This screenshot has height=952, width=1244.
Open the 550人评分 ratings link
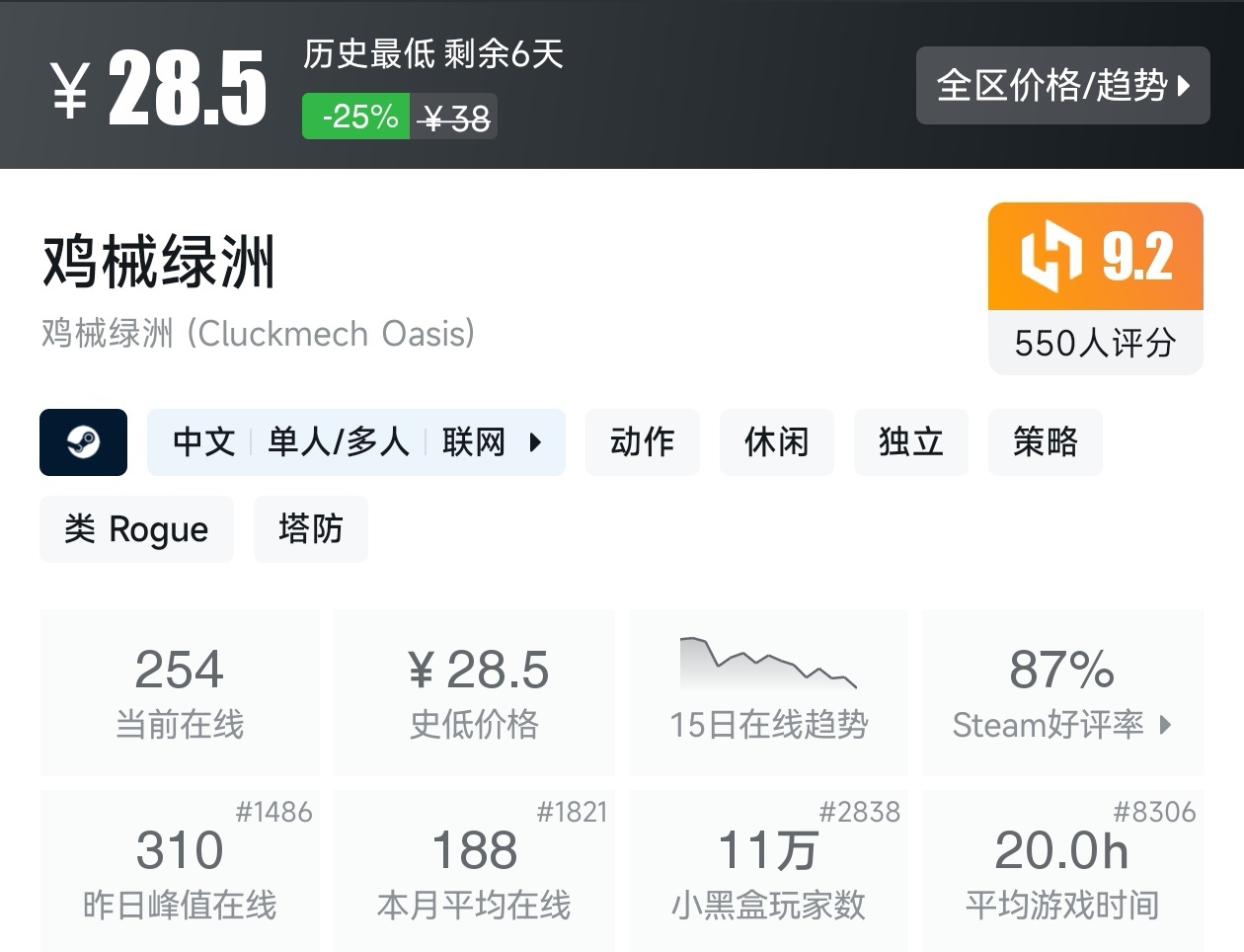click(x=1095, y=344)
